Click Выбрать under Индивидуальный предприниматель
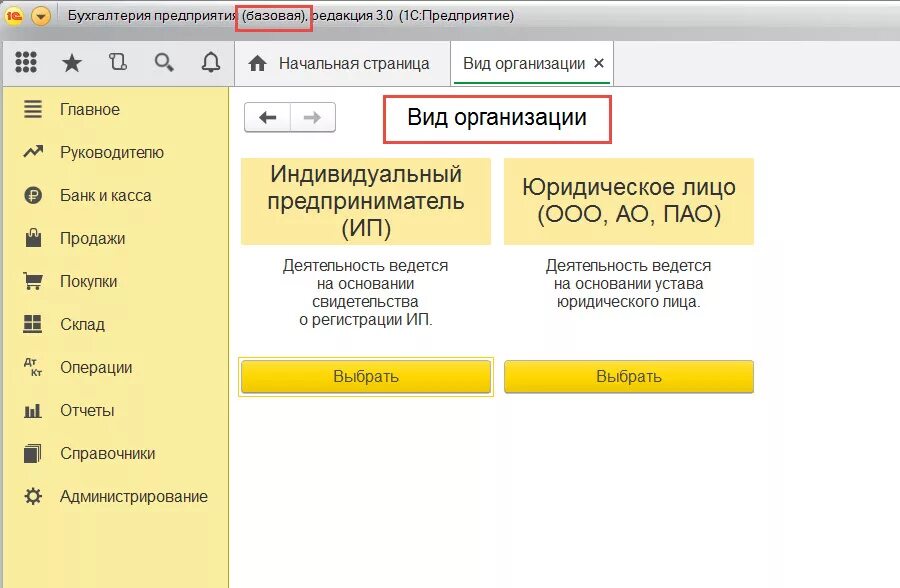The width and height of the screenshot is (900, 588). coord(366,377)
